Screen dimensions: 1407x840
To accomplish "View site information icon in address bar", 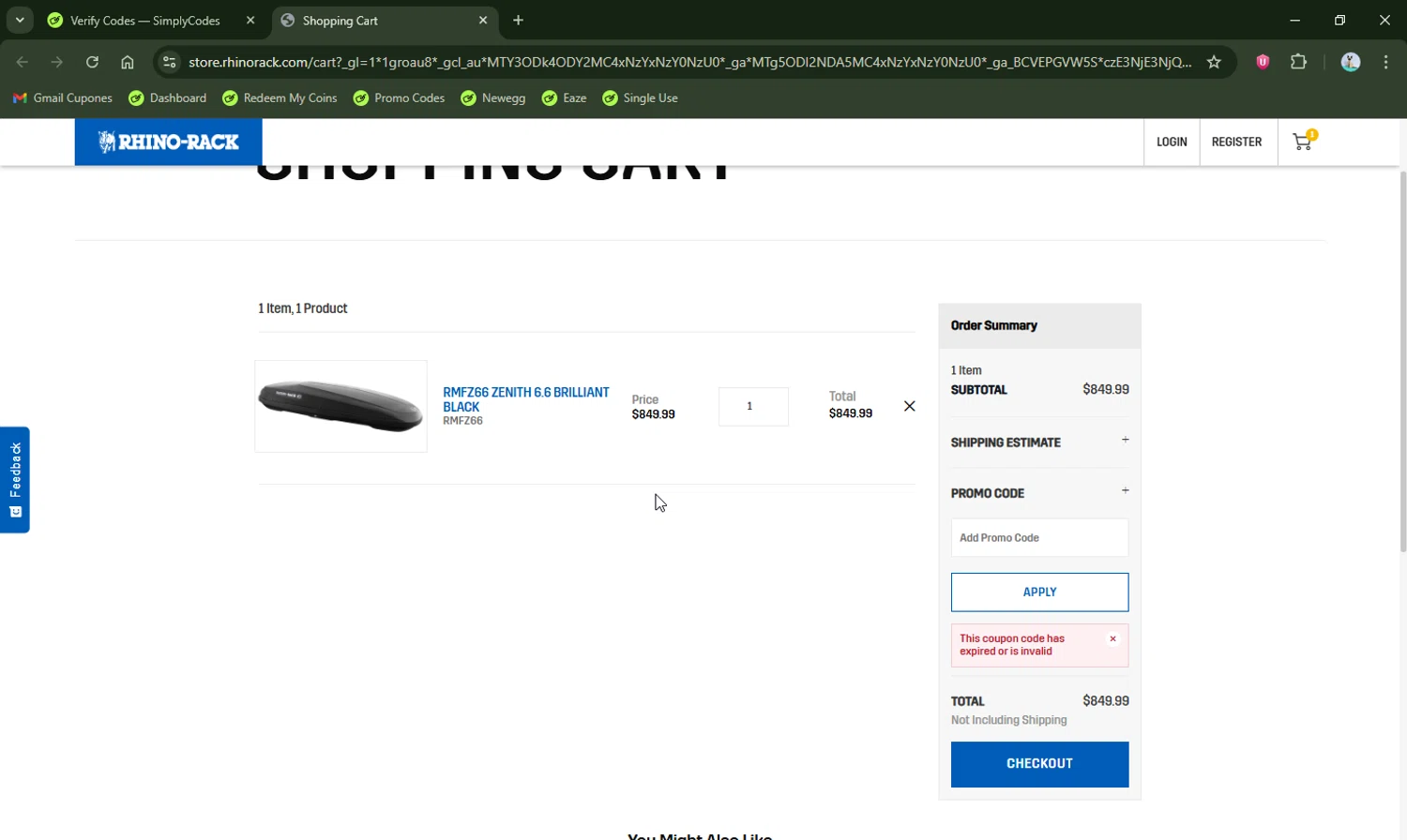I will [x=169, y=62].
